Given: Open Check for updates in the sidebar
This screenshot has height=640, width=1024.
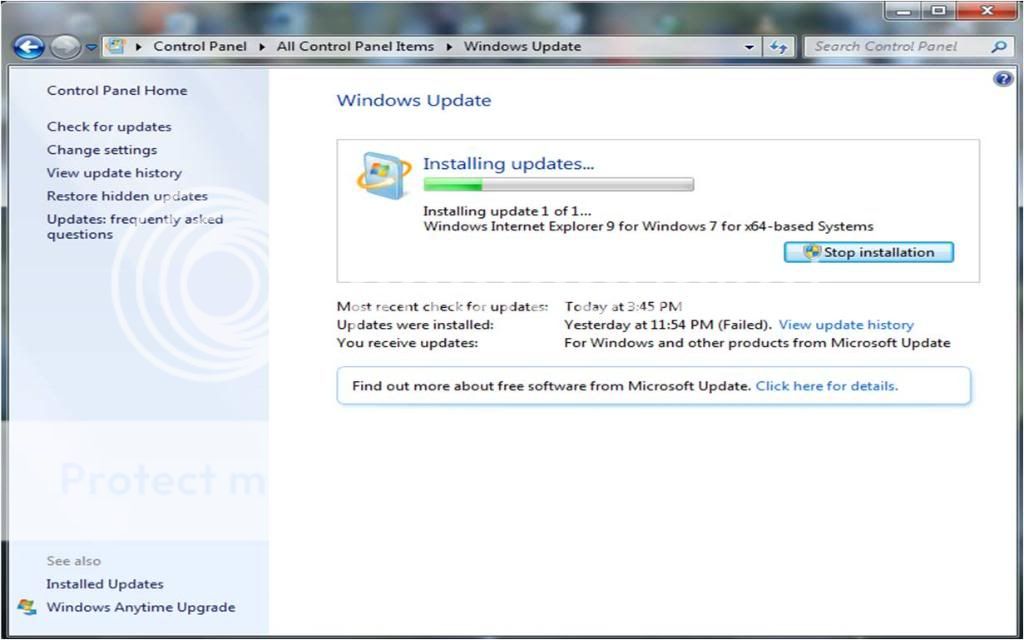Looking at the screenshot, I should pyautogui.click(x=109, y=127).
